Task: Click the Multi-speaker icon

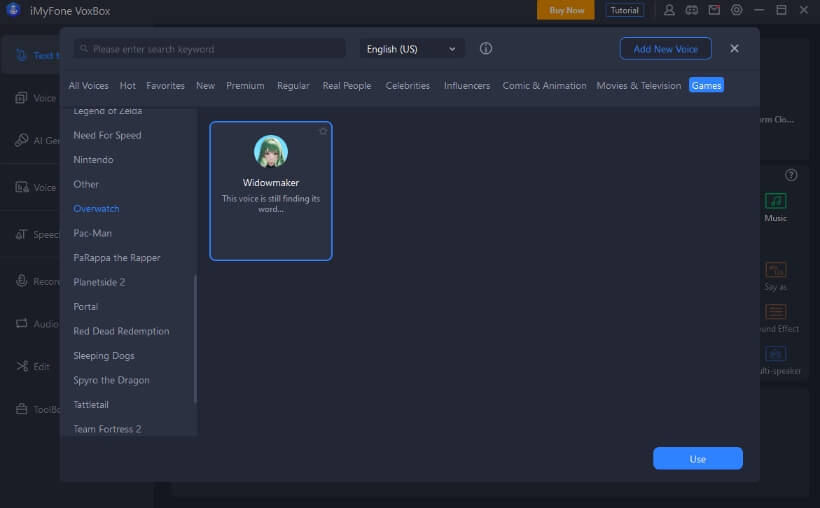Action: [x=776, y=354]
